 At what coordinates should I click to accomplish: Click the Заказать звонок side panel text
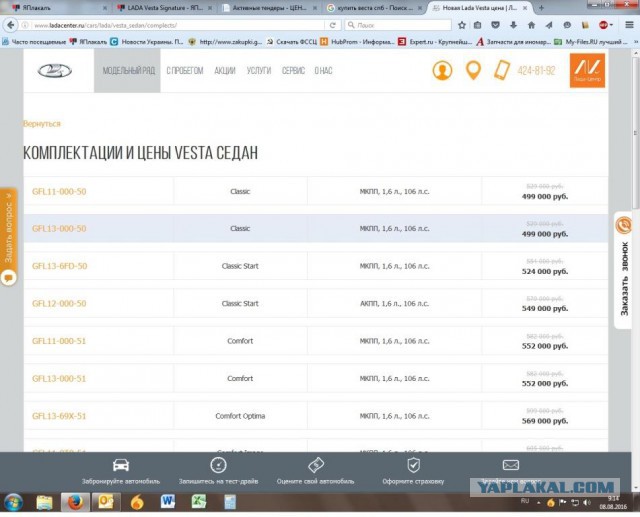pos(624,279)
